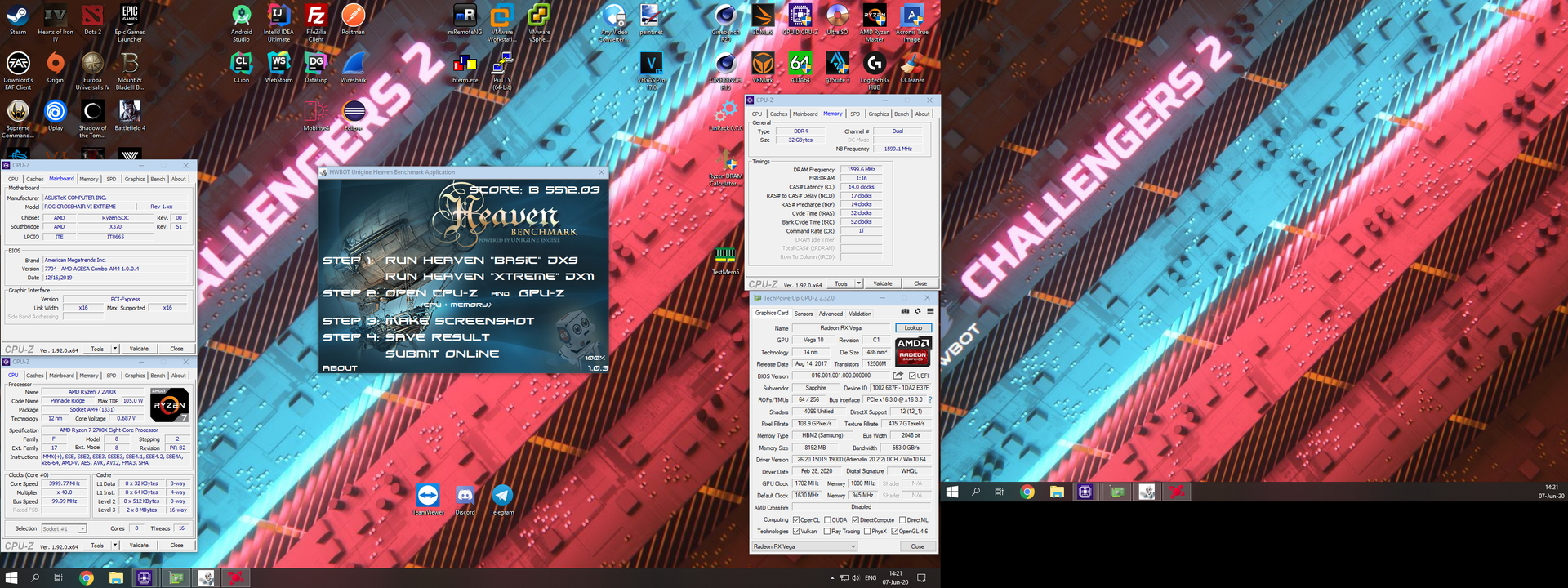Open the mRemoteNG desktop icon
1568x588 pixels.
click(465, 21)
